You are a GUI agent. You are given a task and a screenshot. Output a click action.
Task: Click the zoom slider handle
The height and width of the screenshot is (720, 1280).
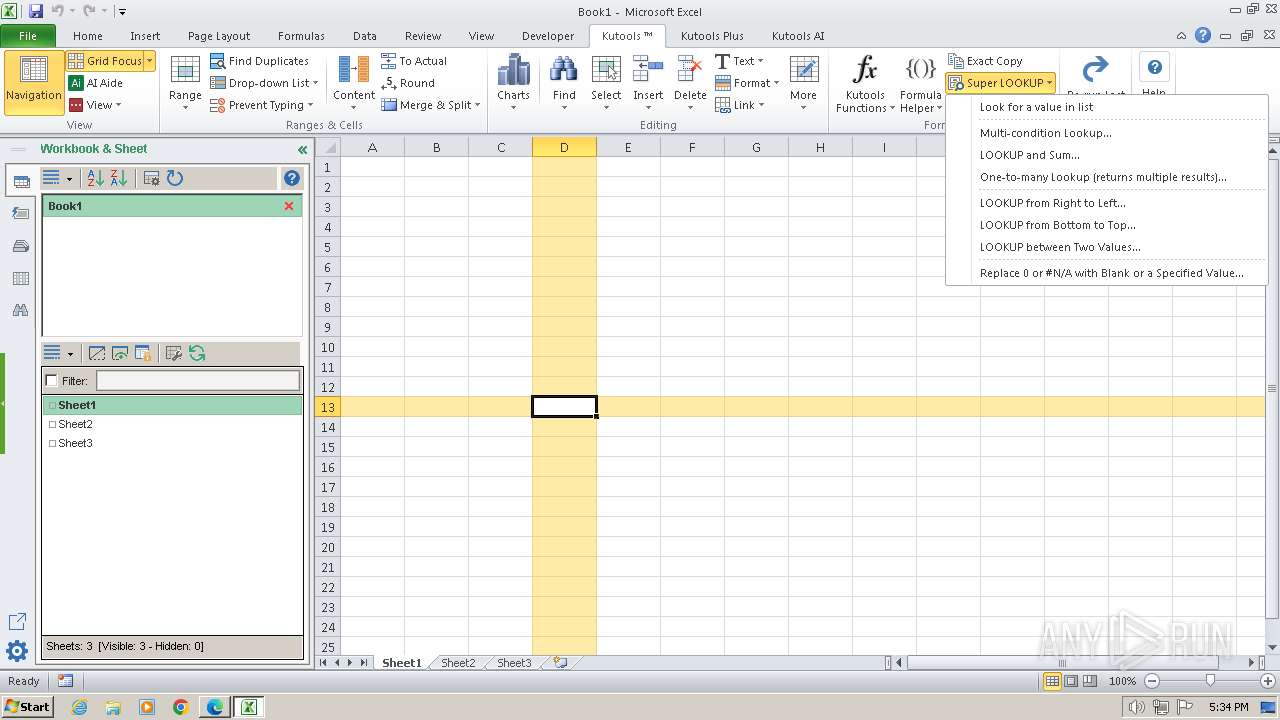point(1210,681)
